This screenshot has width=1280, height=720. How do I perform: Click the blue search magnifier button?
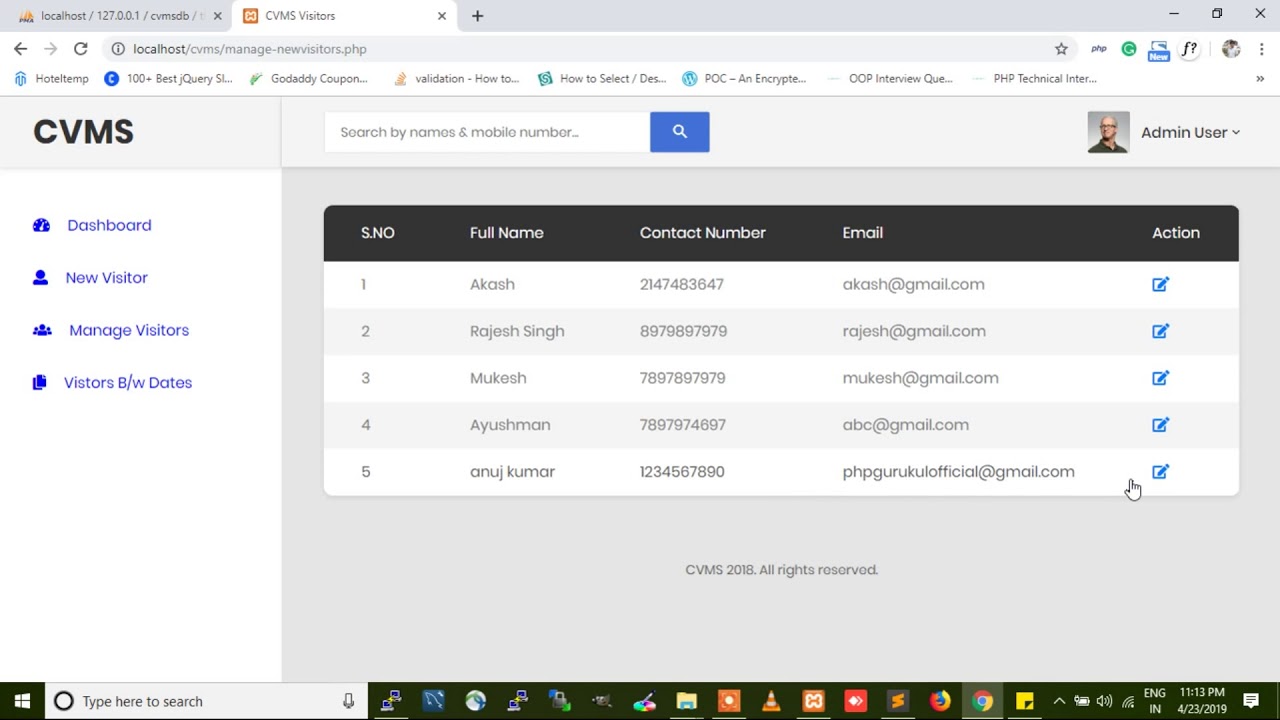pyautogui.click(x=679, y=132)
